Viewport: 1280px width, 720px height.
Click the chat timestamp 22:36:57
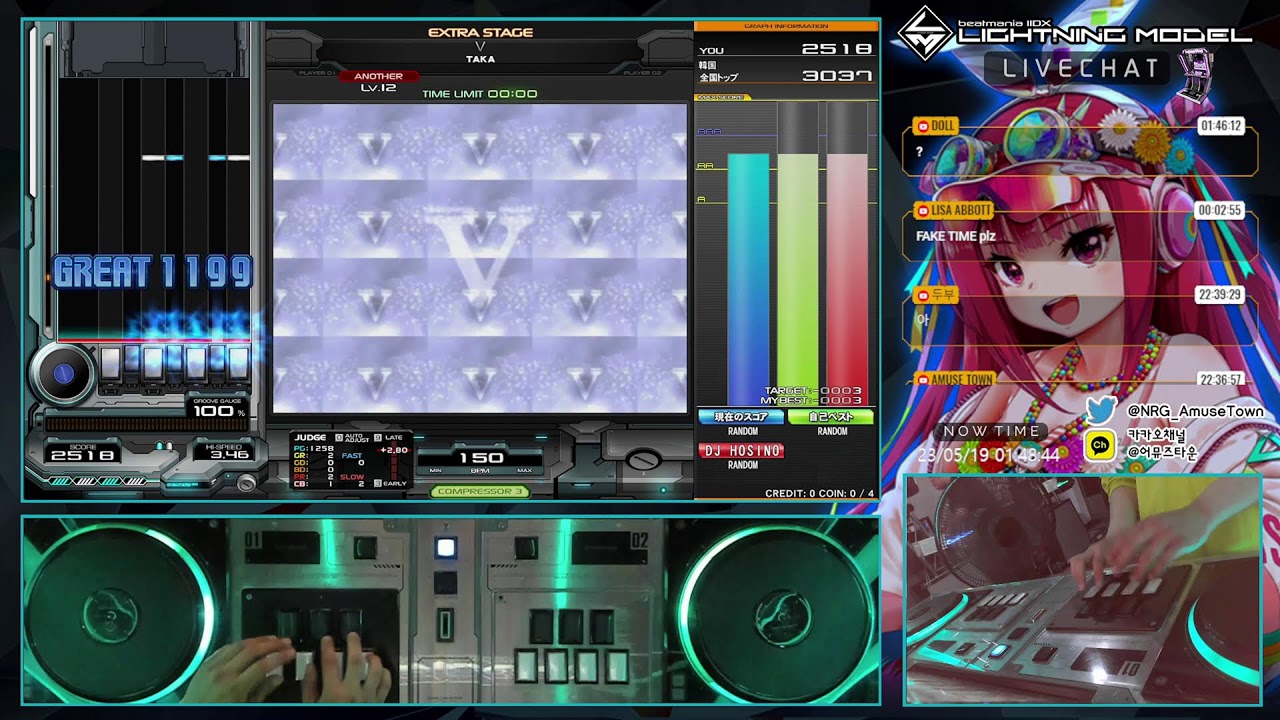coord(1221,380)
